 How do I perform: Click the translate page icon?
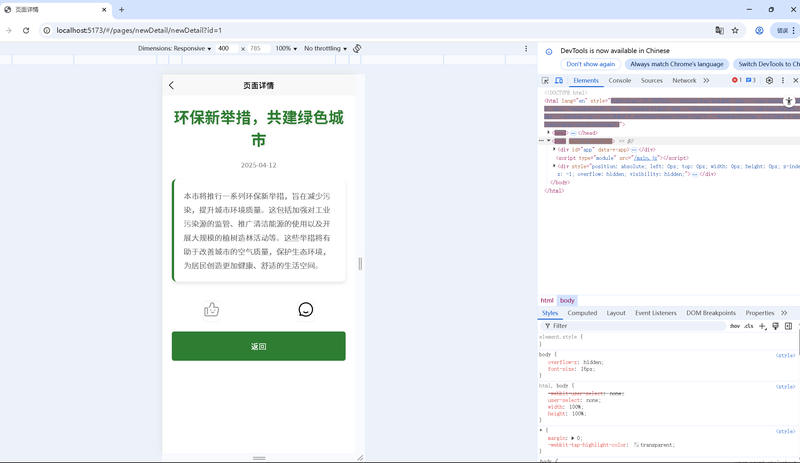[719, 31]
